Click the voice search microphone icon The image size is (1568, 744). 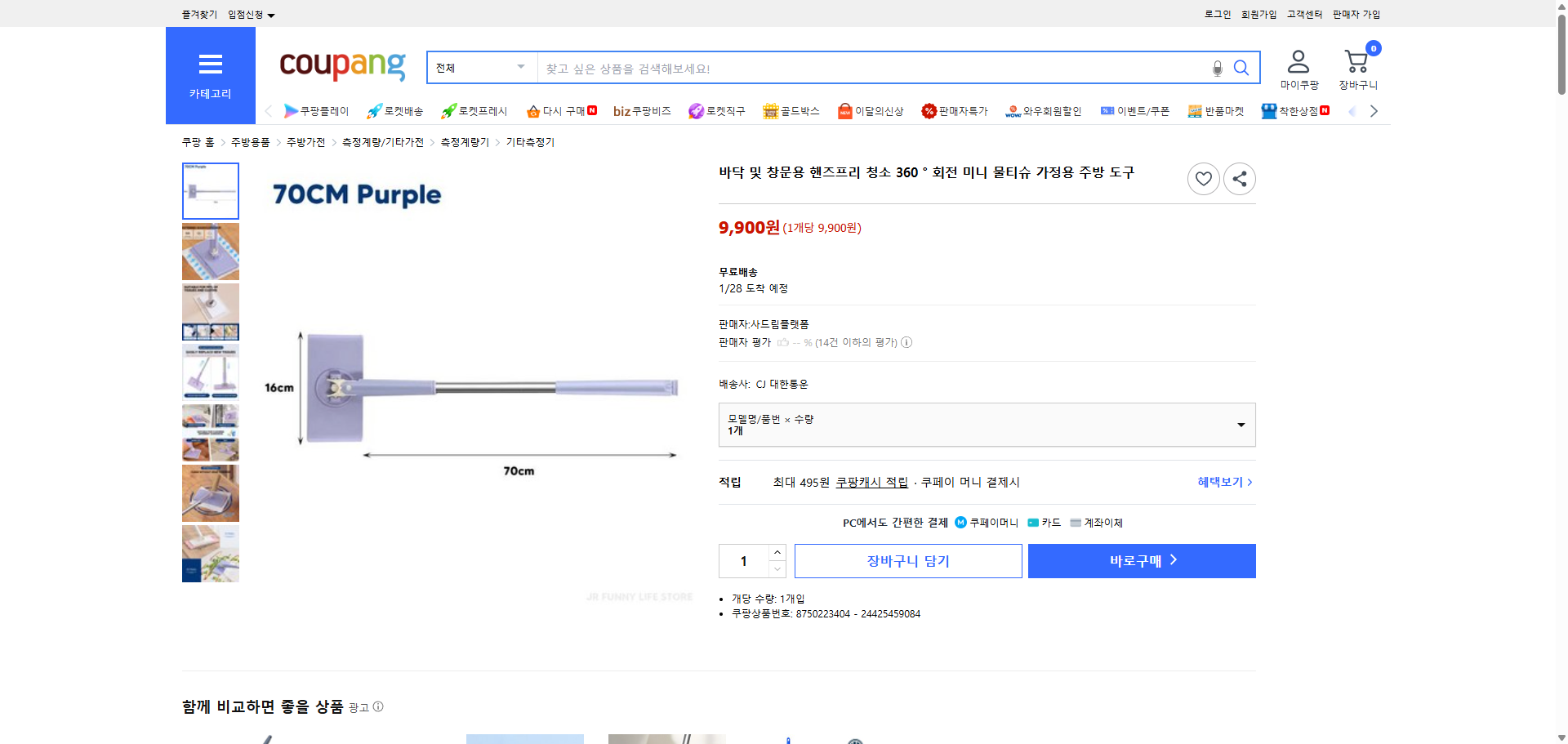1216,68
